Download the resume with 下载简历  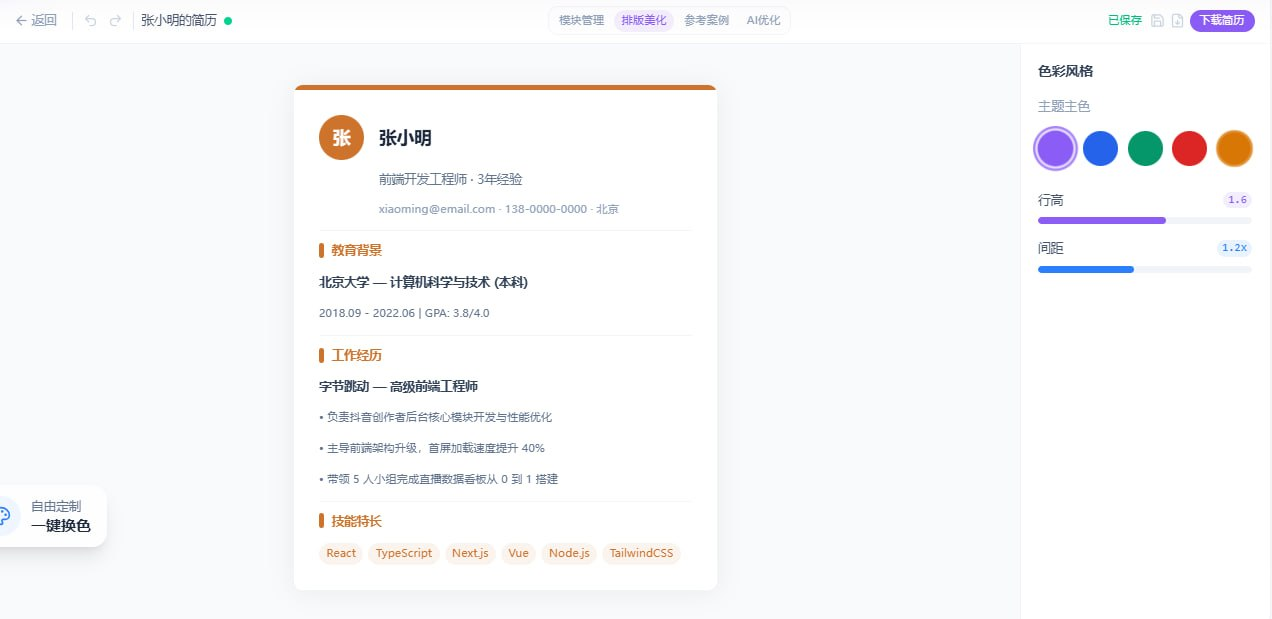coord(1222,20)
